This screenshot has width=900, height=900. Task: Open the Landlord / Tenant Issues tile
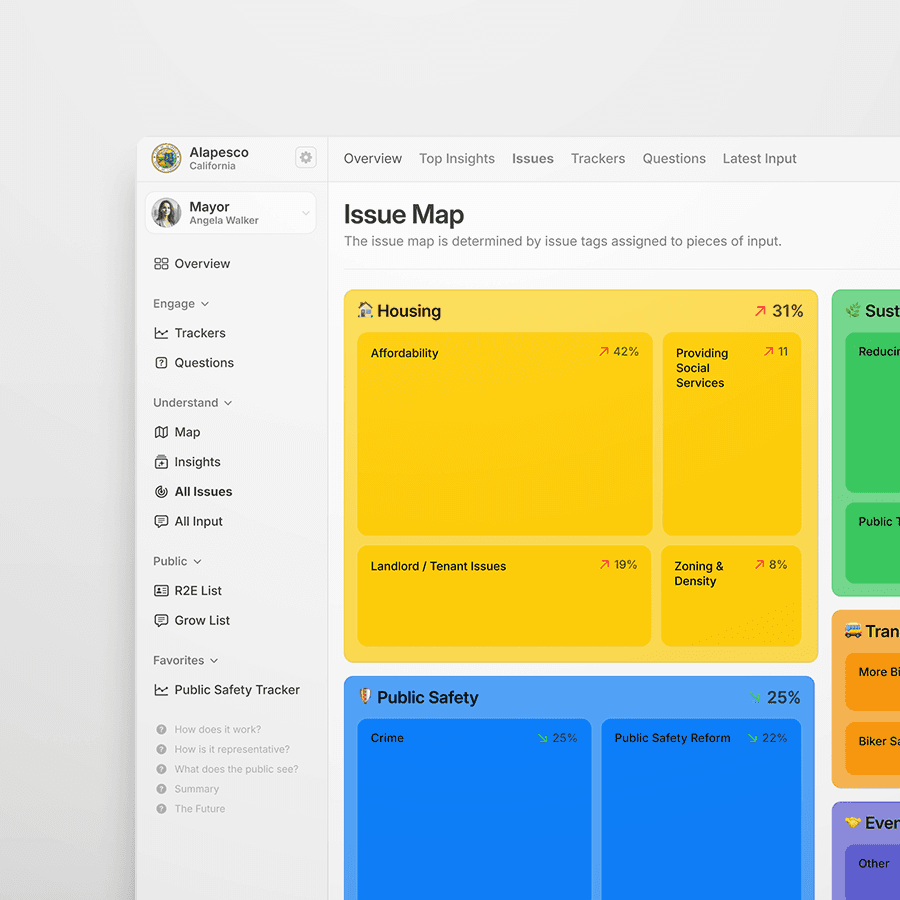(504, 596)
